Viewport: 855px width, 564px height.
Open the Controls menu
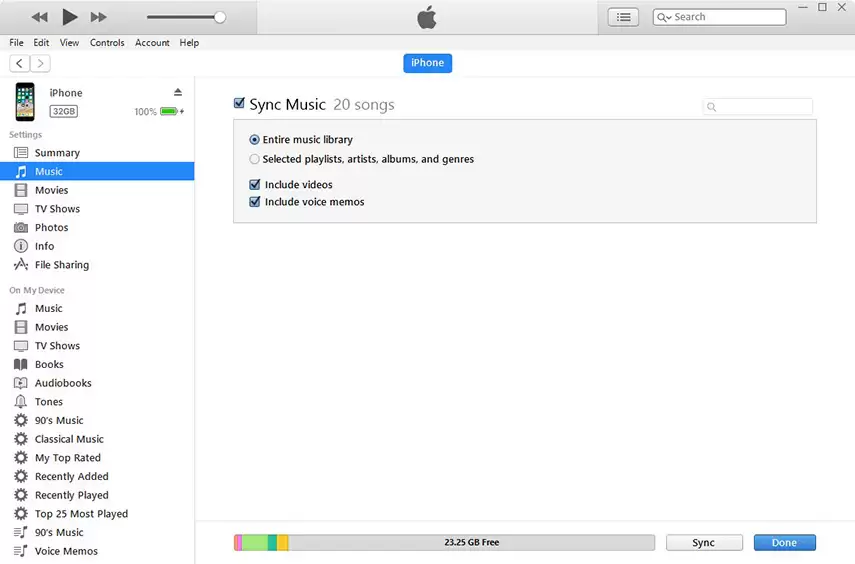pos(107,43)
